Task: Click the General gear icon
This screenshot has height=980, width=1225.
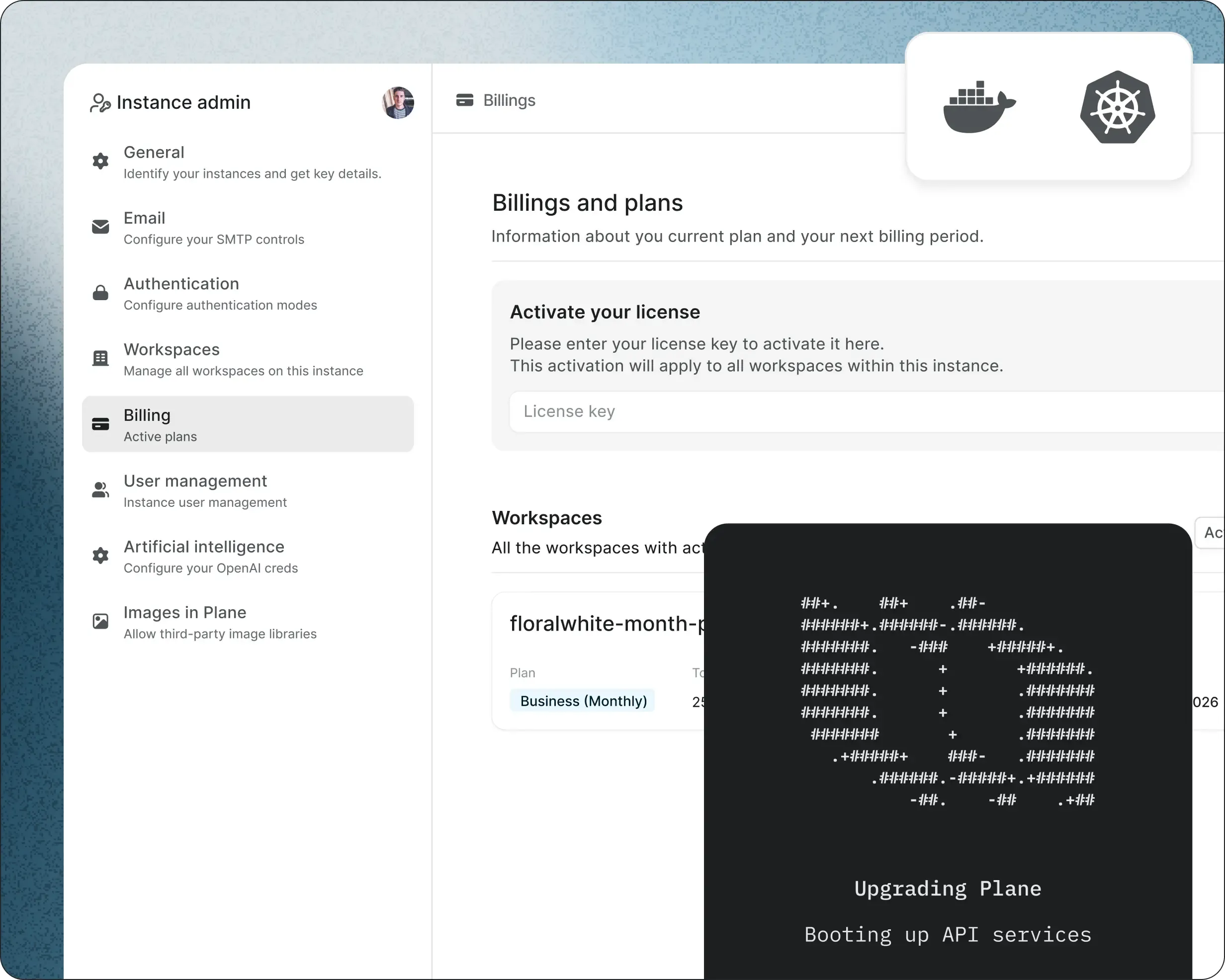Action: pyautogui.click(x=100, y=162)
